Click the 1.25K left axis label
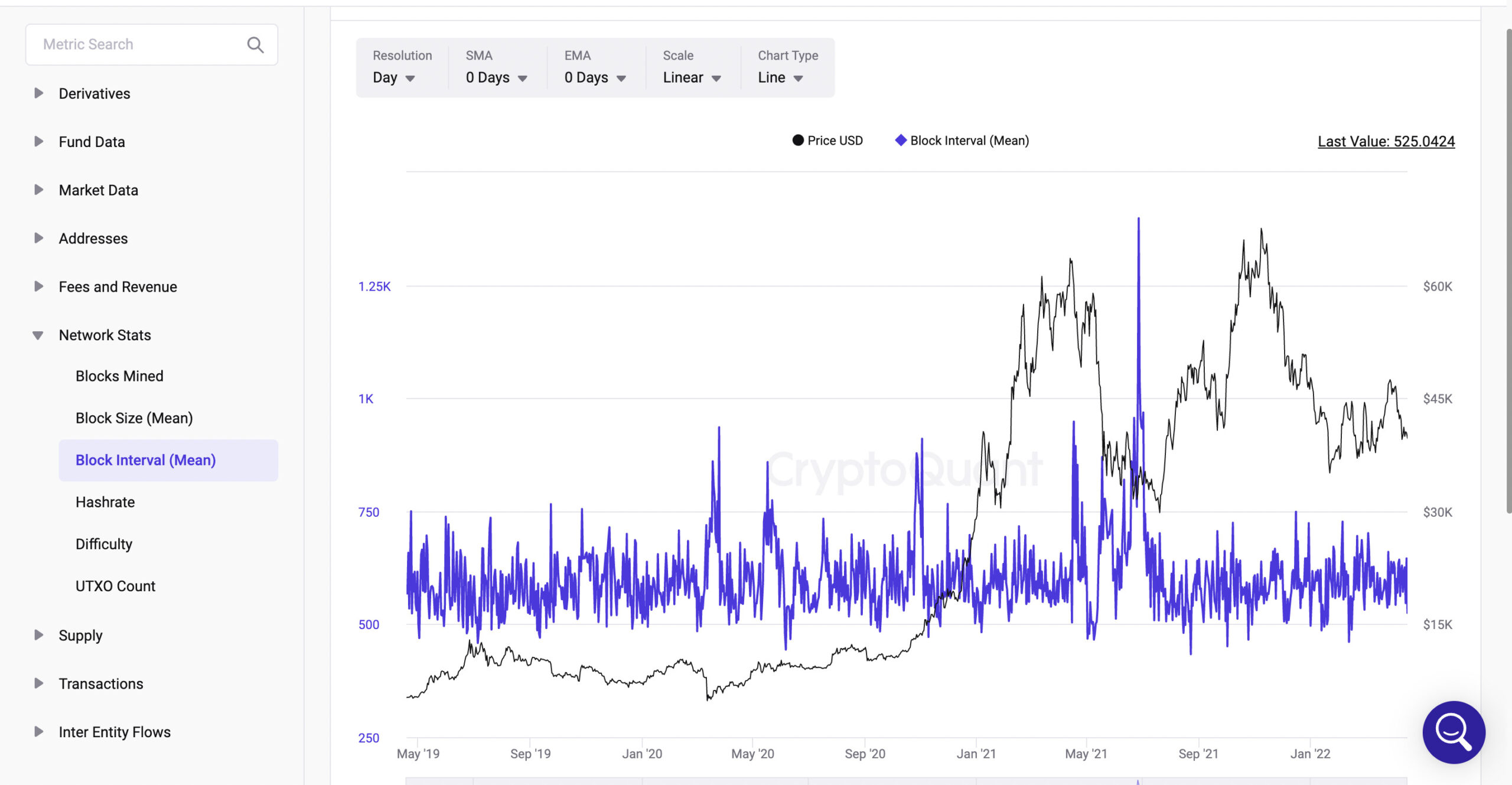Image resolution: width=1512 pixels, height=785 pixels. [374, 286]
